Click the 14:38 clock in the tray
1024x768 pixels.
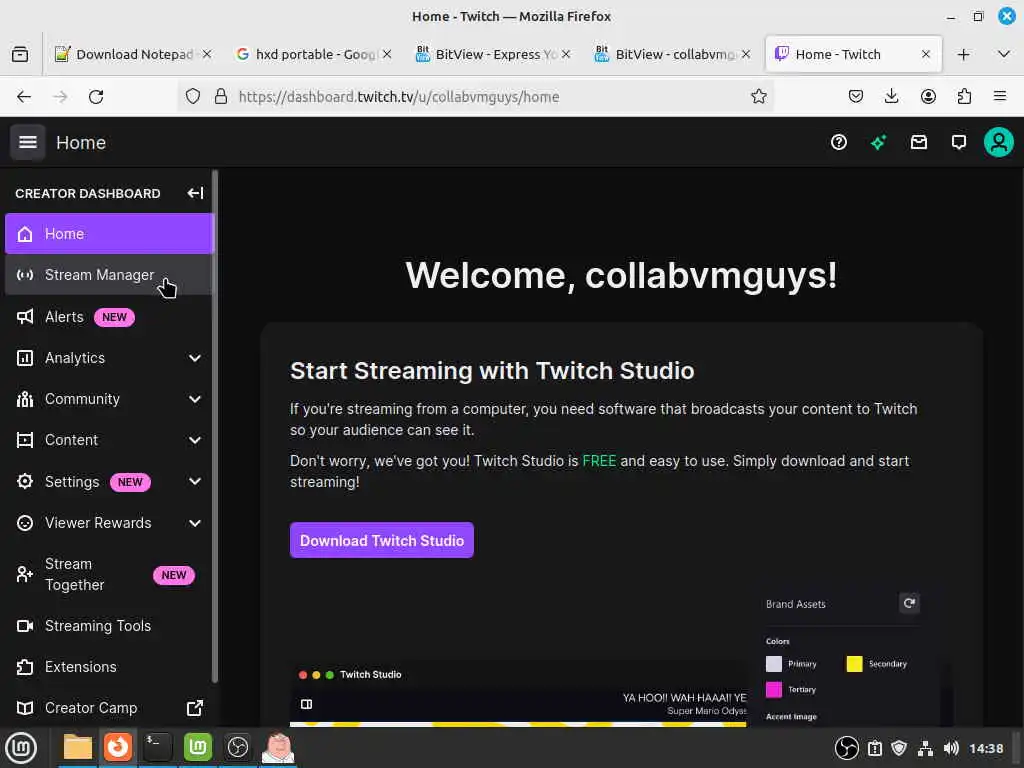(x=985, y=748)
